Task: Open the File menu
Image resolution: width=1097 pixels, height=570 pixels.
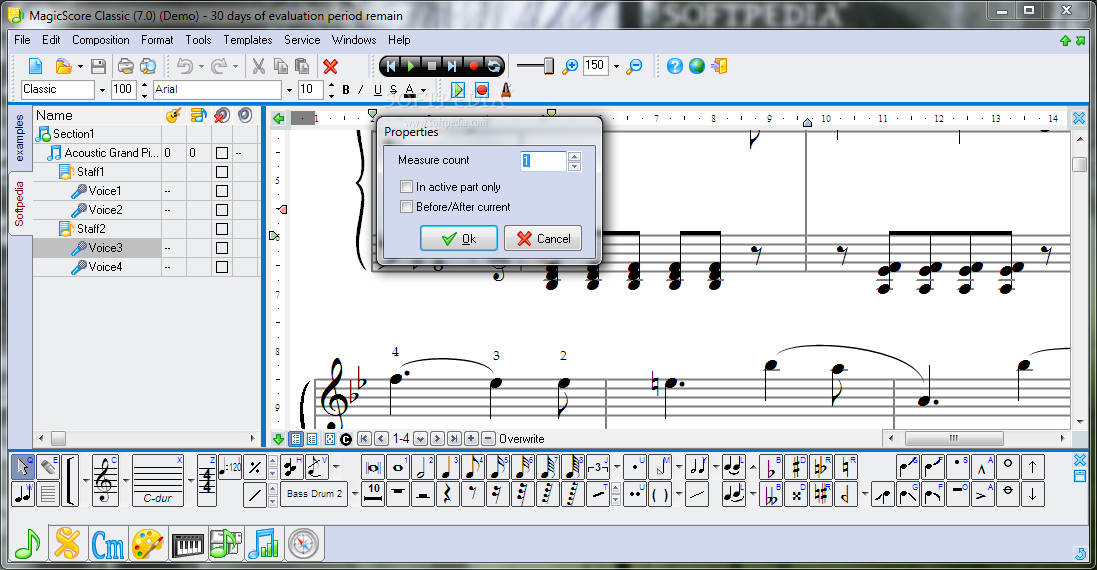Action: pyautogui.click(x=22, y=40)
